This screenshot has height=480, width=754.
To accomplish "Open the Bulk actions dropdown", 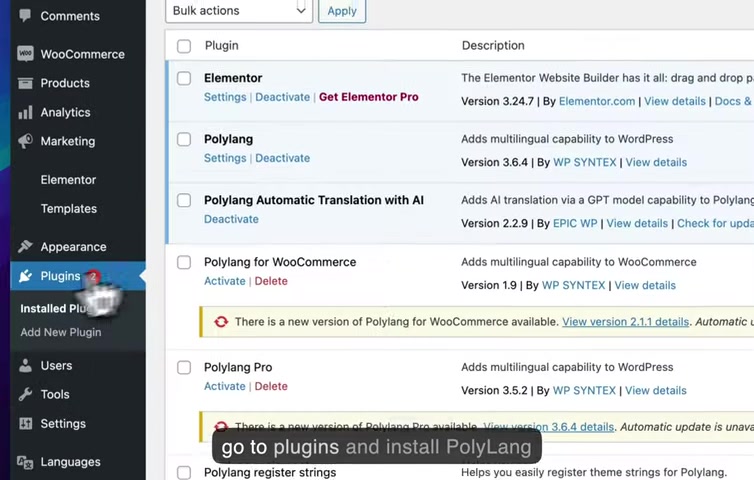I will (x=239, y=11).
